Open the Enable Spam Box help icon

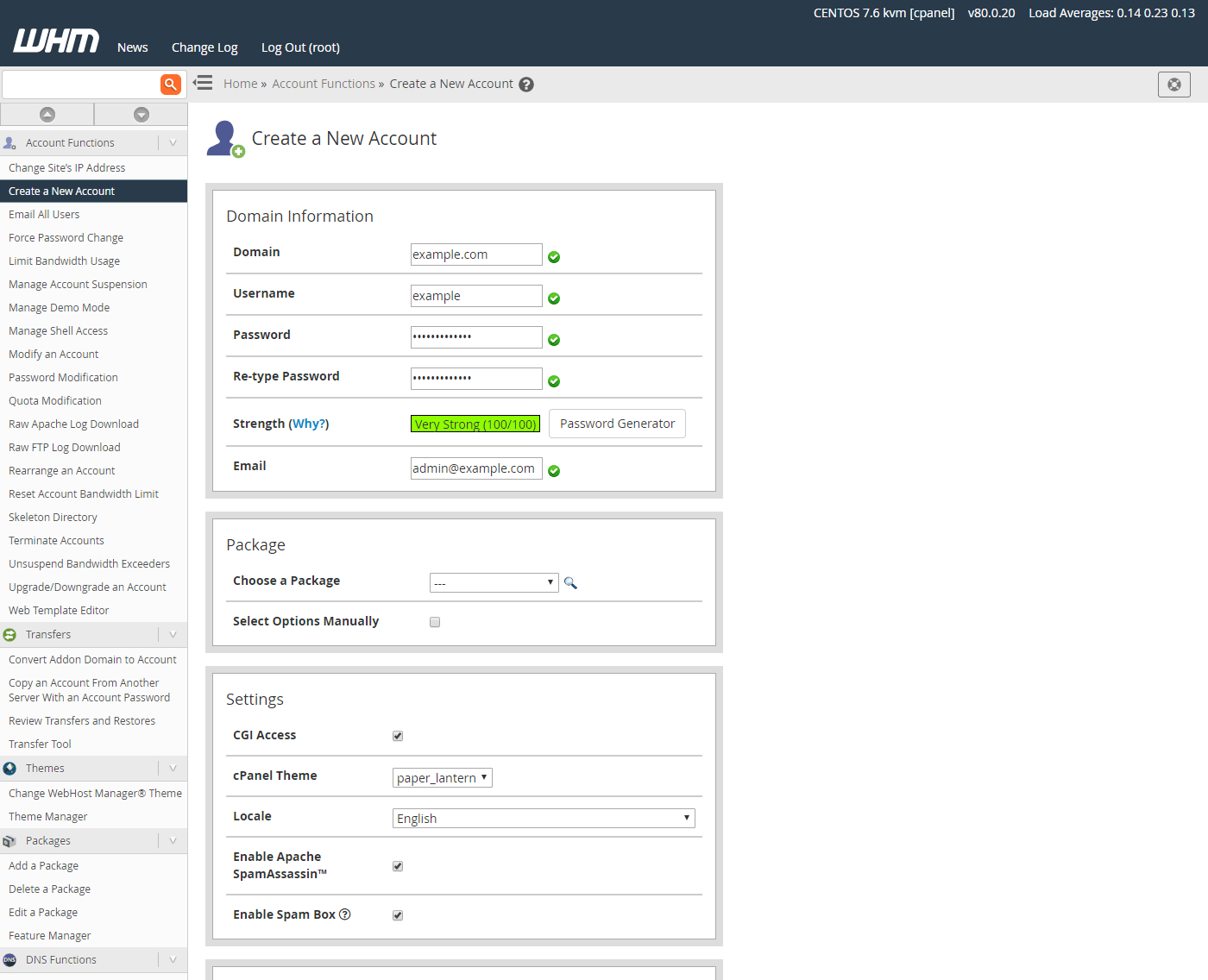coord(345,914)
